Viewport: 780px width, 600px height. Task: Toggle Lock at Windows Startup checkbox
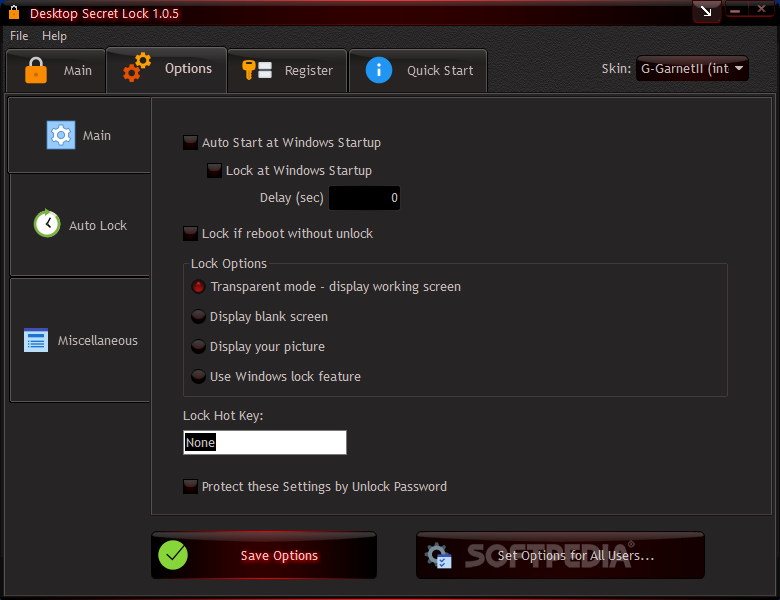[x=214, y=171]
